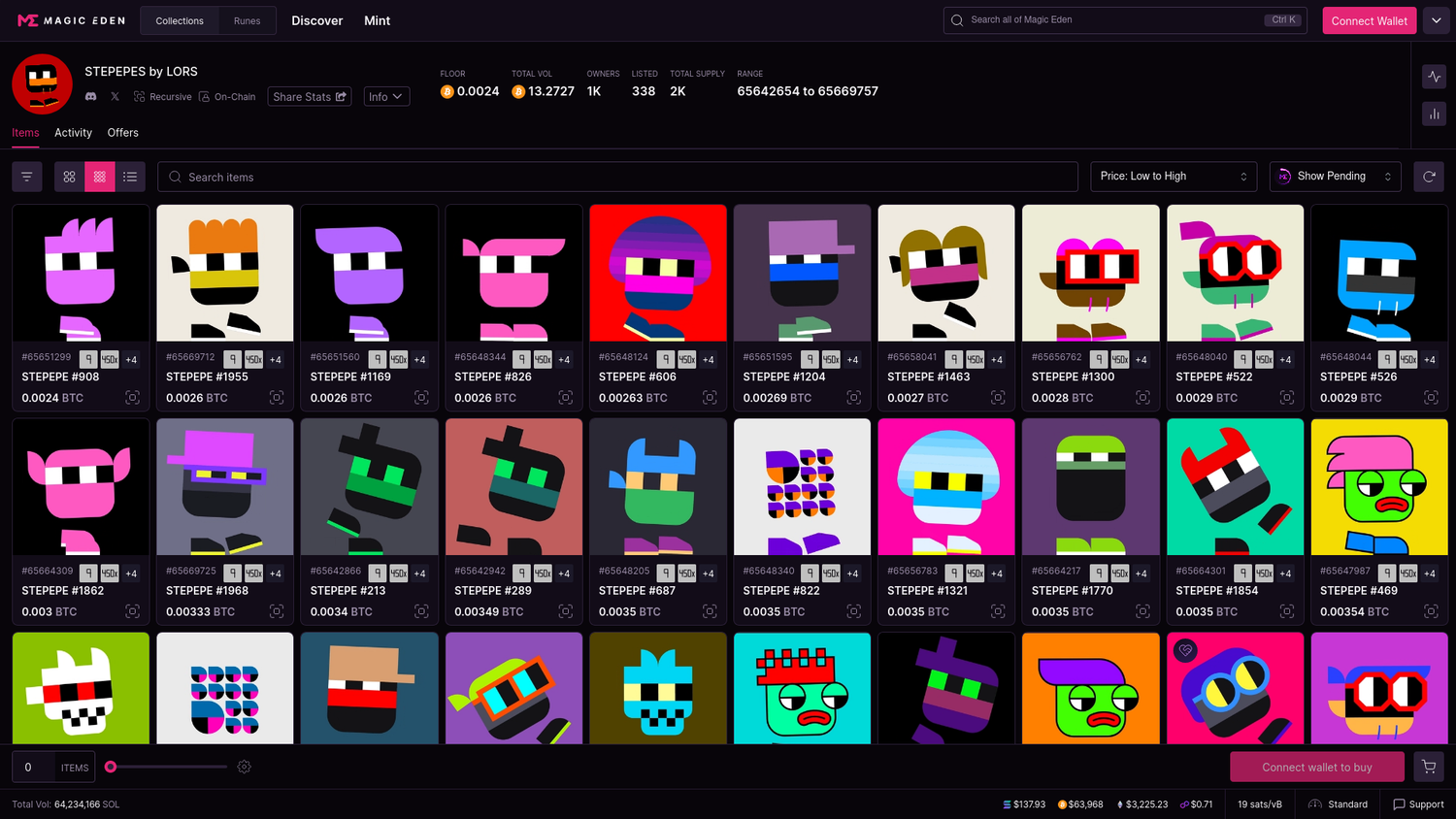Toggle the Collections mode
The image size is (1456, 819).
coord(180,20)
